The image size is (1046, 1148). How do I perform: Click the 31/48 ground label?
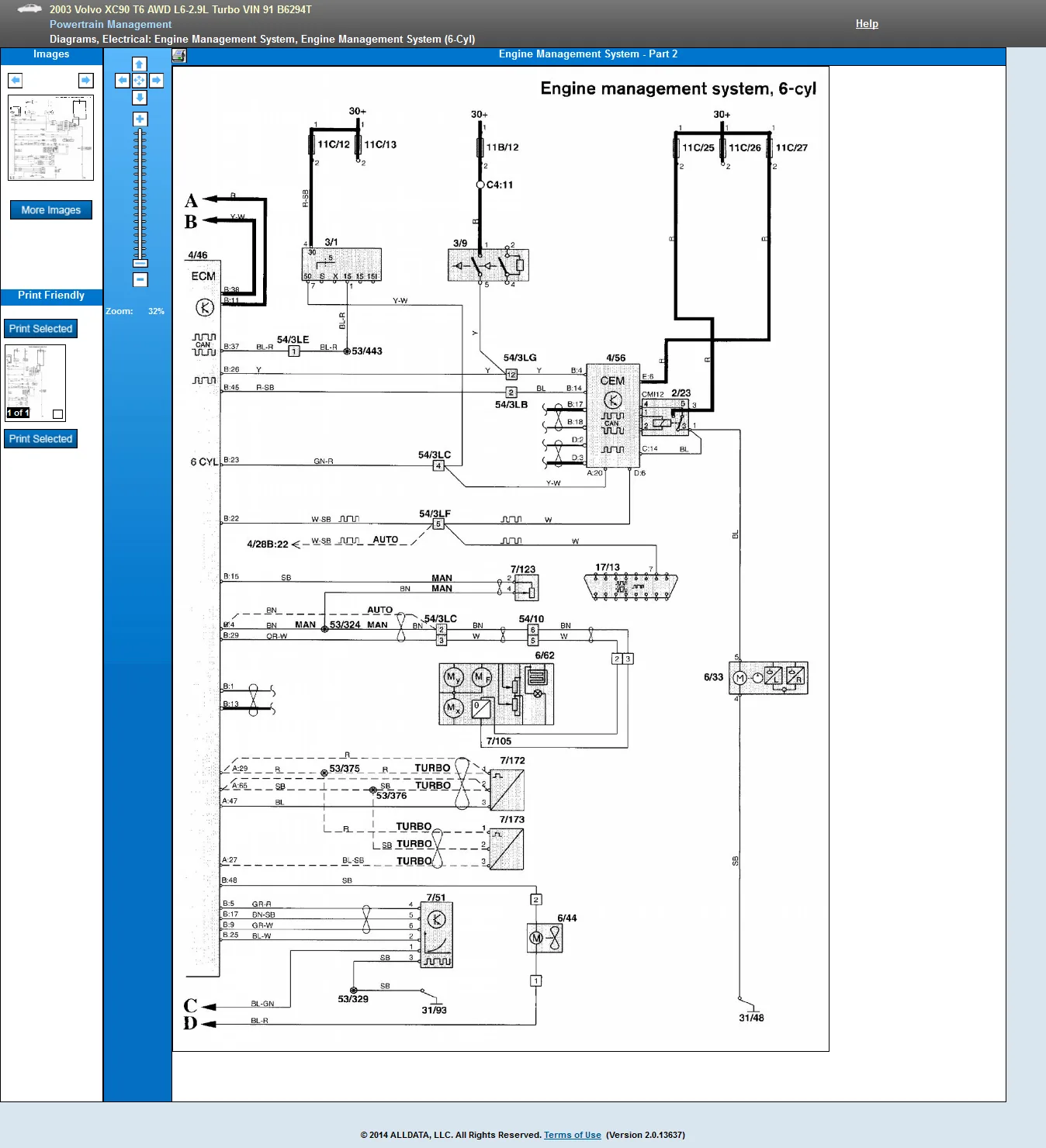click(751, 1018)
